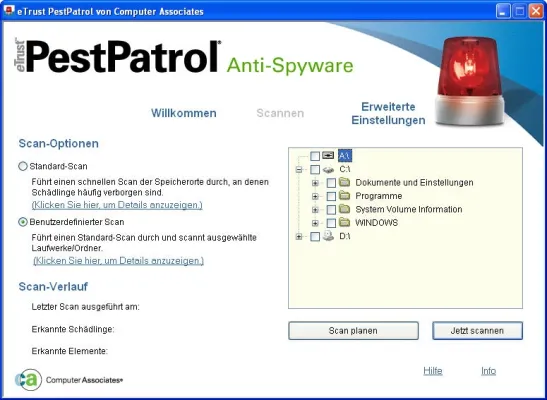Screen dimensions: 547x400
Task: Select the A:\ tree label
Action: coord(345,156)
